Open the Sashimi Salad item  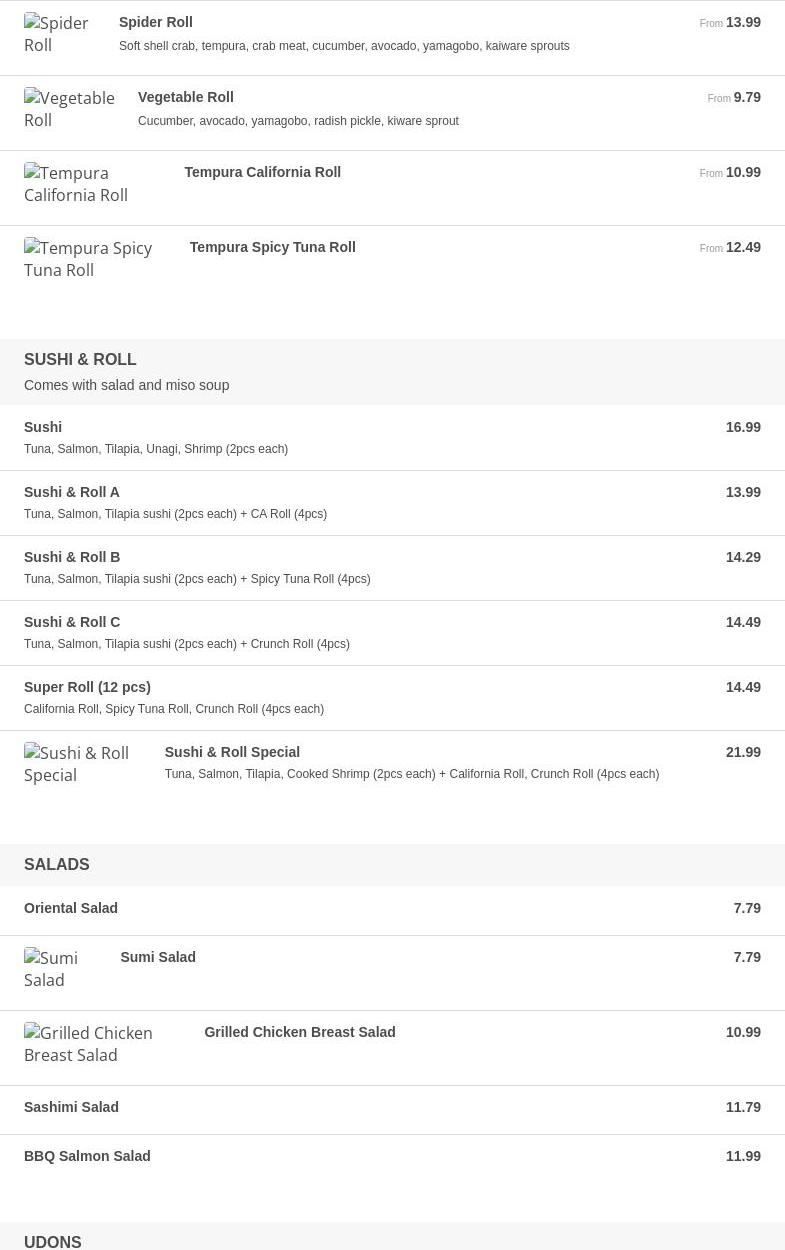tap(71, 1107)
